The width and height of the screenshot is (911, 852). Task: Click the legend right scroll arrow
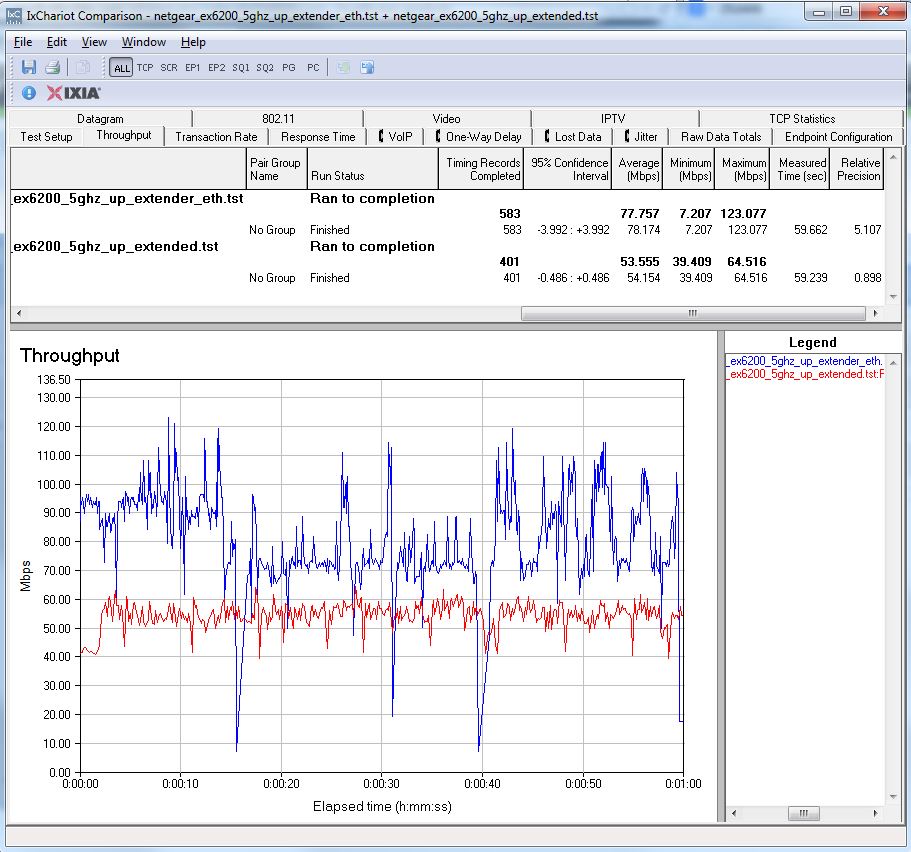pyautogui.click(x=876, y=813)
